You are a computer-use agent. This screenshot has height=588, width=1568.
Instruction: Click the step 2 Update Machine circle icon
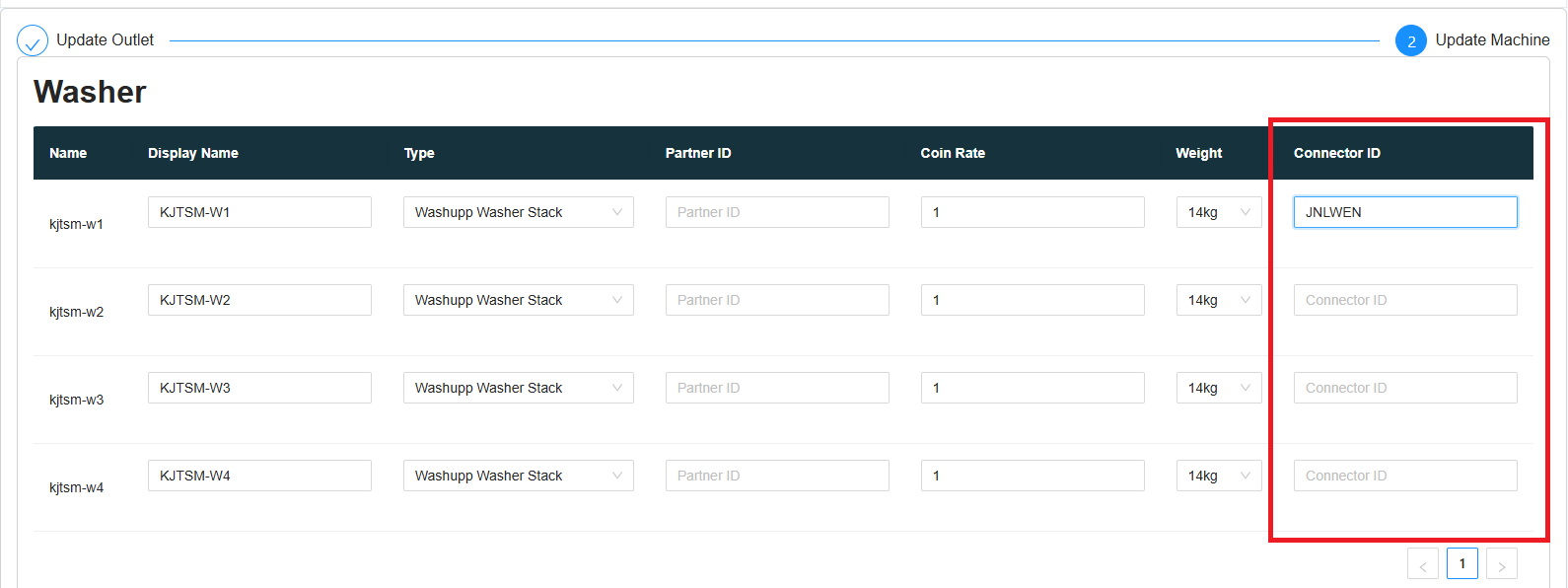pyautogui.click(x=1411, y=40)
